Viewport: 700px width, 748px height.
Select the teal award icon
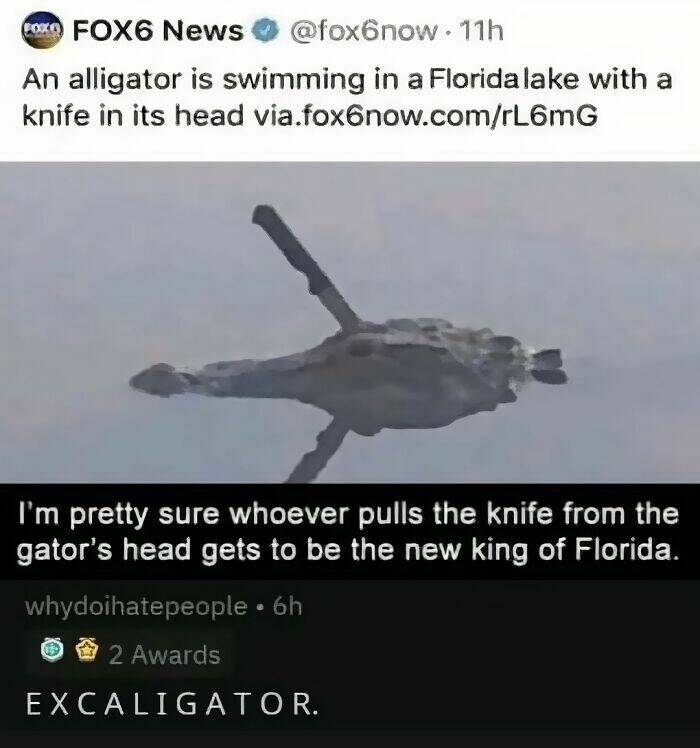coord(52,651)
